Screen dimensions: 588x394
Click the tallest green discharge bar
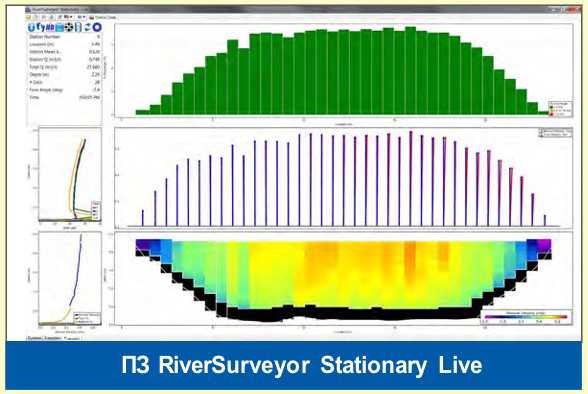410,70
